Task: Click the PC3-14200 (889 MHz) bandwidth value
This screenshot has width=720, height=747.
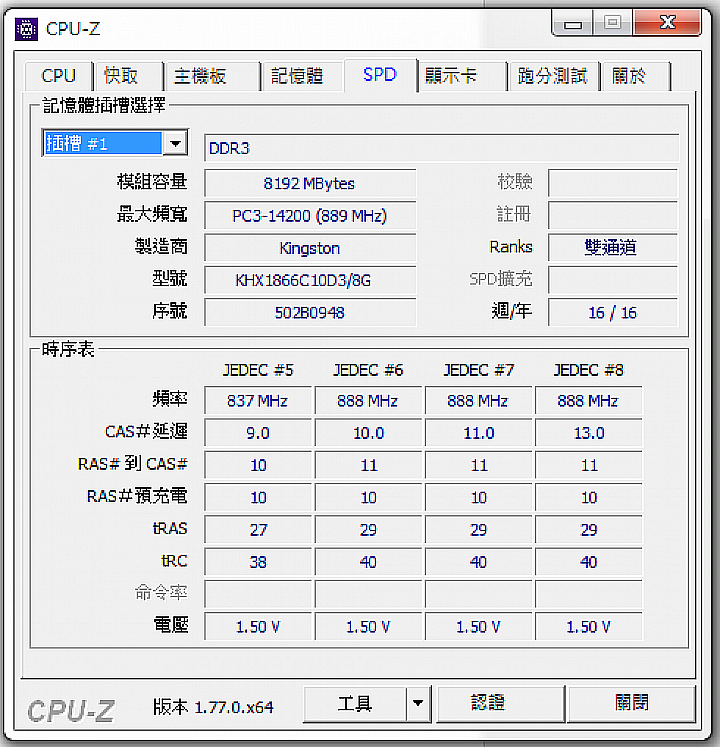Action: (310, 216)
